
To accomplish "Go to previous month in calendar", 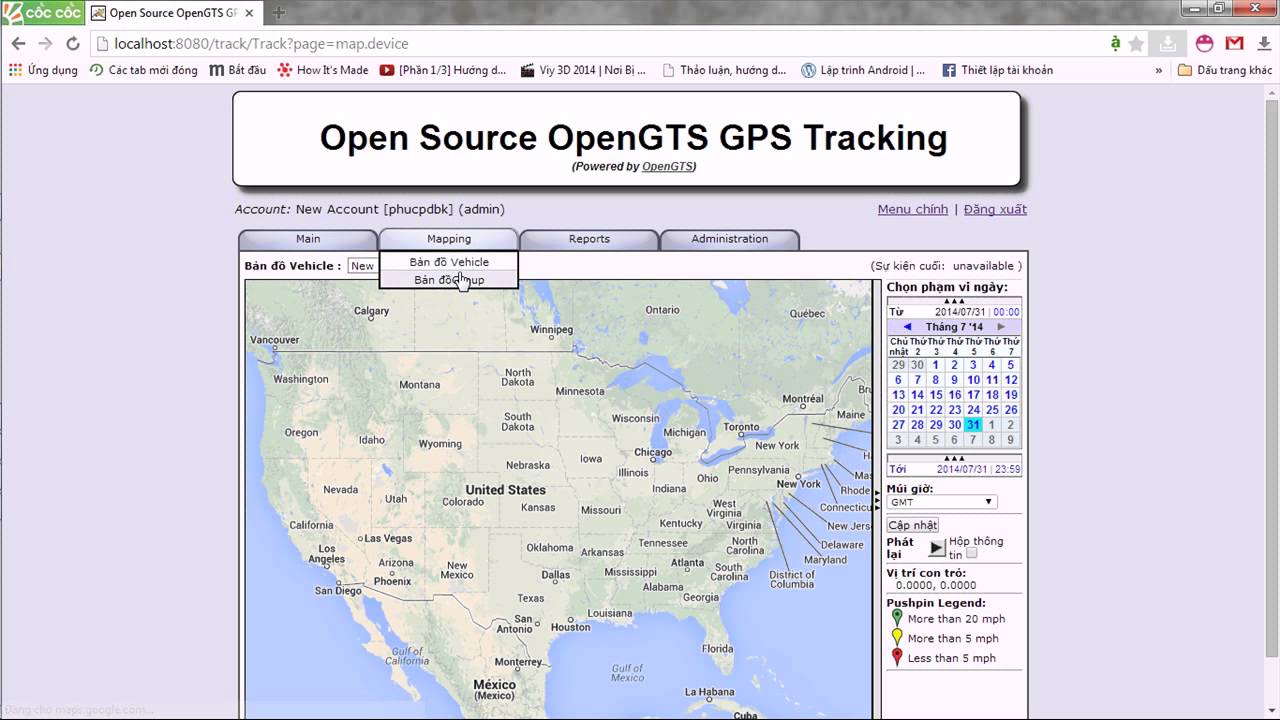I will click(x=907, y=327).
